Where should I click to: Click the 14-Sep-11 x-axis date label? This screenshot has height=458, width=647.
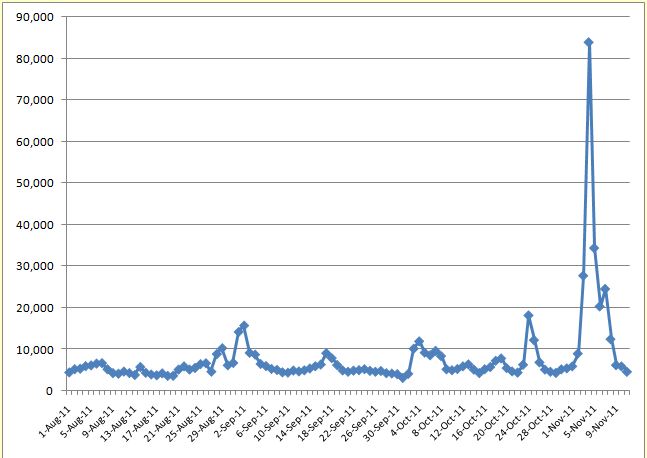294,421
